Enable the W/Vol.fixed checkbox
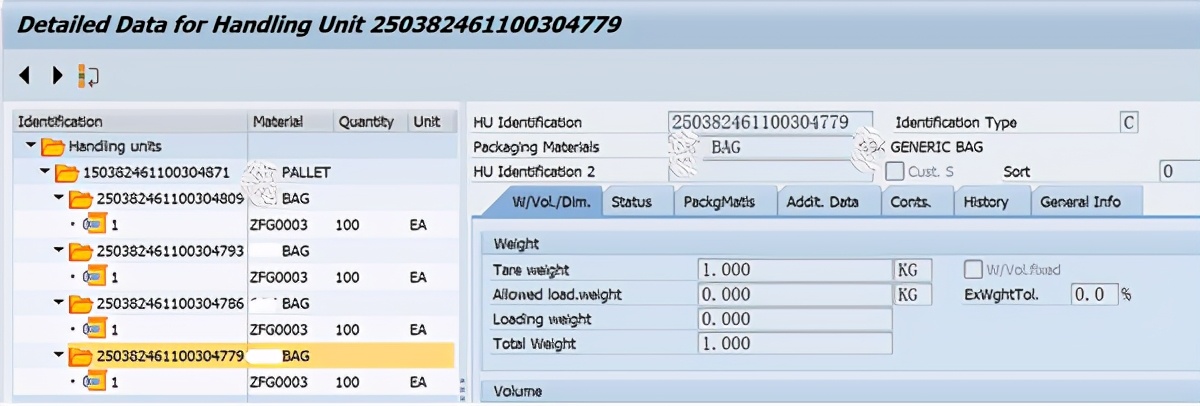 click(972, 269)
